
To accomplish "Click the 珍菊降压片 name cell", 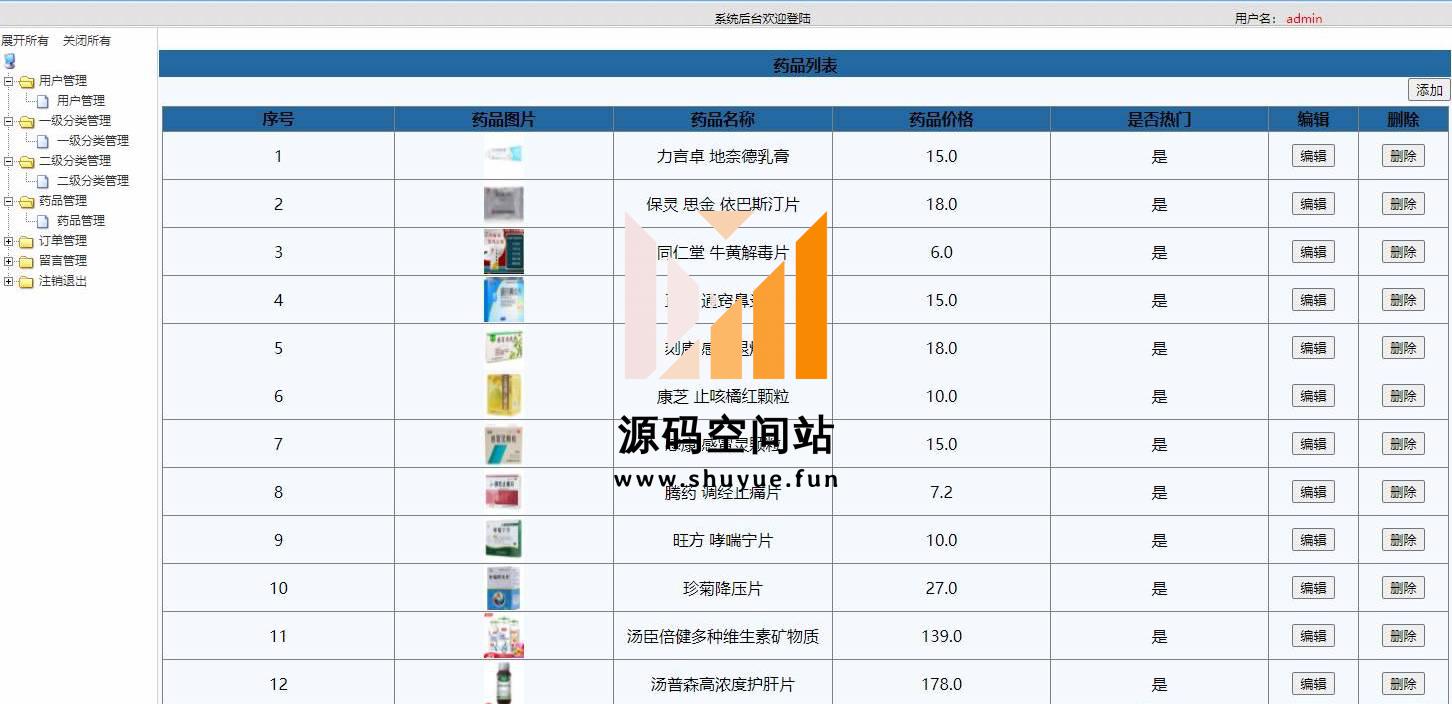I will click(x=723, y=588).
